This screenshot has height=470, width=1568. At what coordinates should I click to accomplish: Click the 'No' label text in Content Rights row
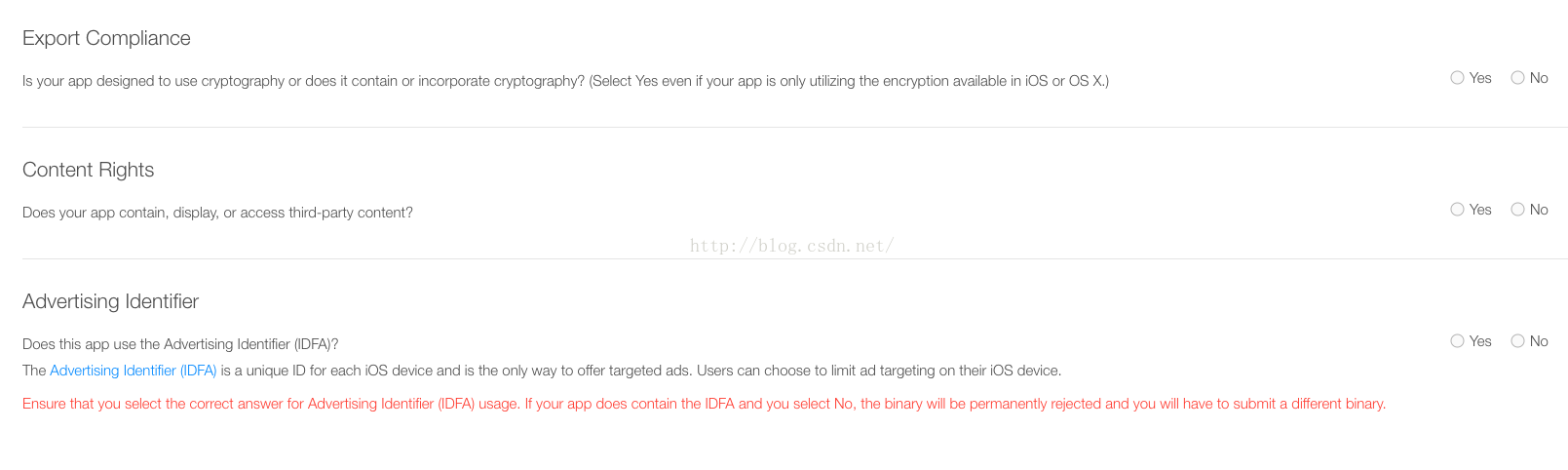click(x=1539, y=210)
